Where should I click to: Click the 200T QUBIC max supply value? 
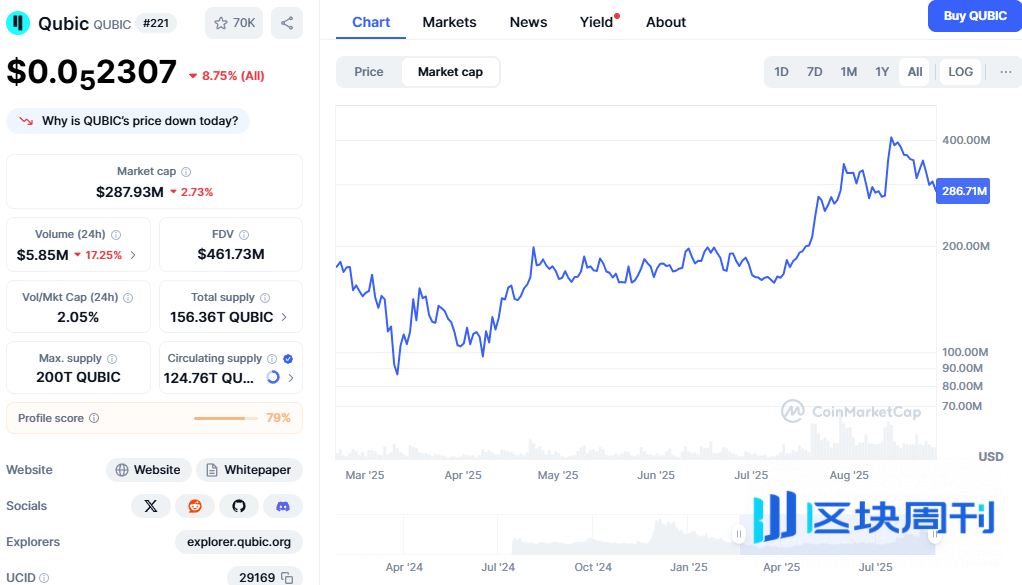click(78, 377)
